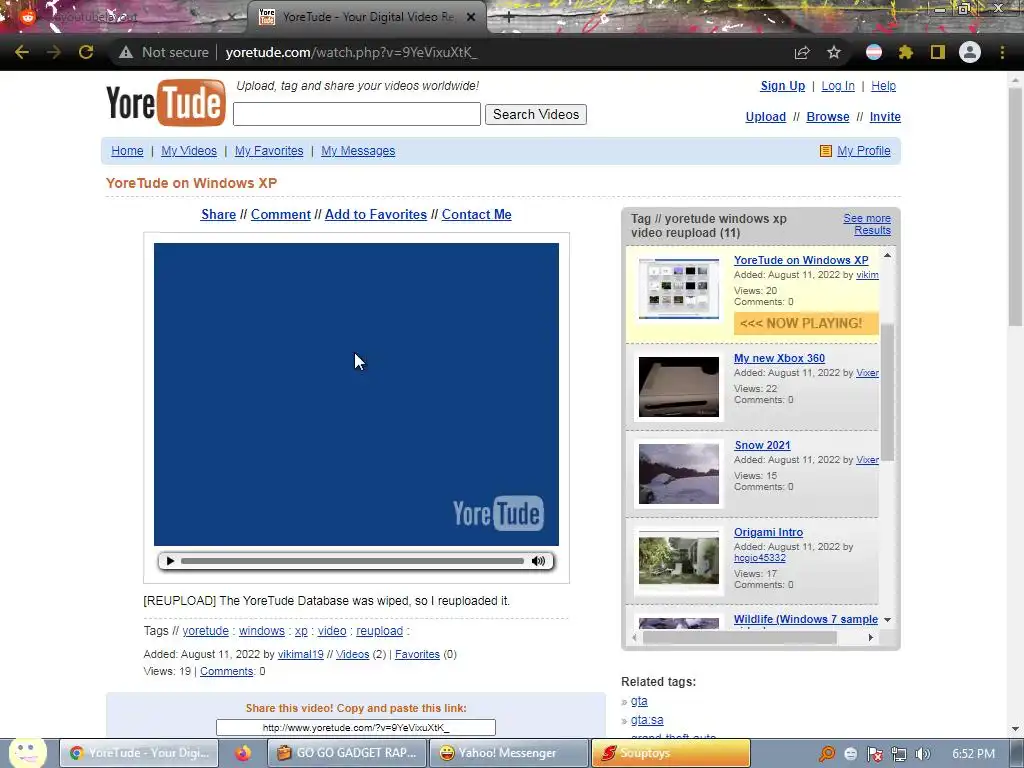Open the My Profile link
1024x768 pixels.
(863, 151)
